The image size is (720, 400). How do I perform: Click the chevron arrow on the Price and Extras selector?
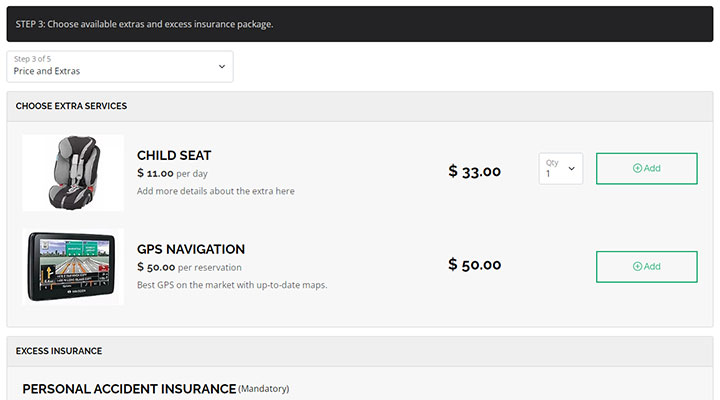pyautogui.click(x=222, y=67)
